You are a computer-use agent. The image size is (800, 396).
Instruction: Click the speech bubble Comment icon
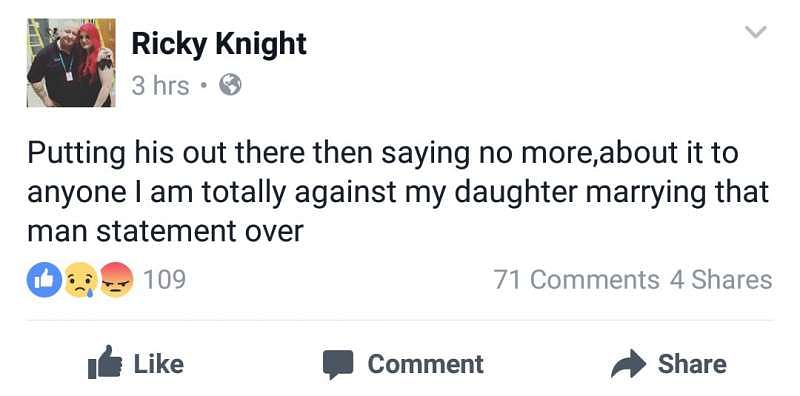(x=338, y=364)
